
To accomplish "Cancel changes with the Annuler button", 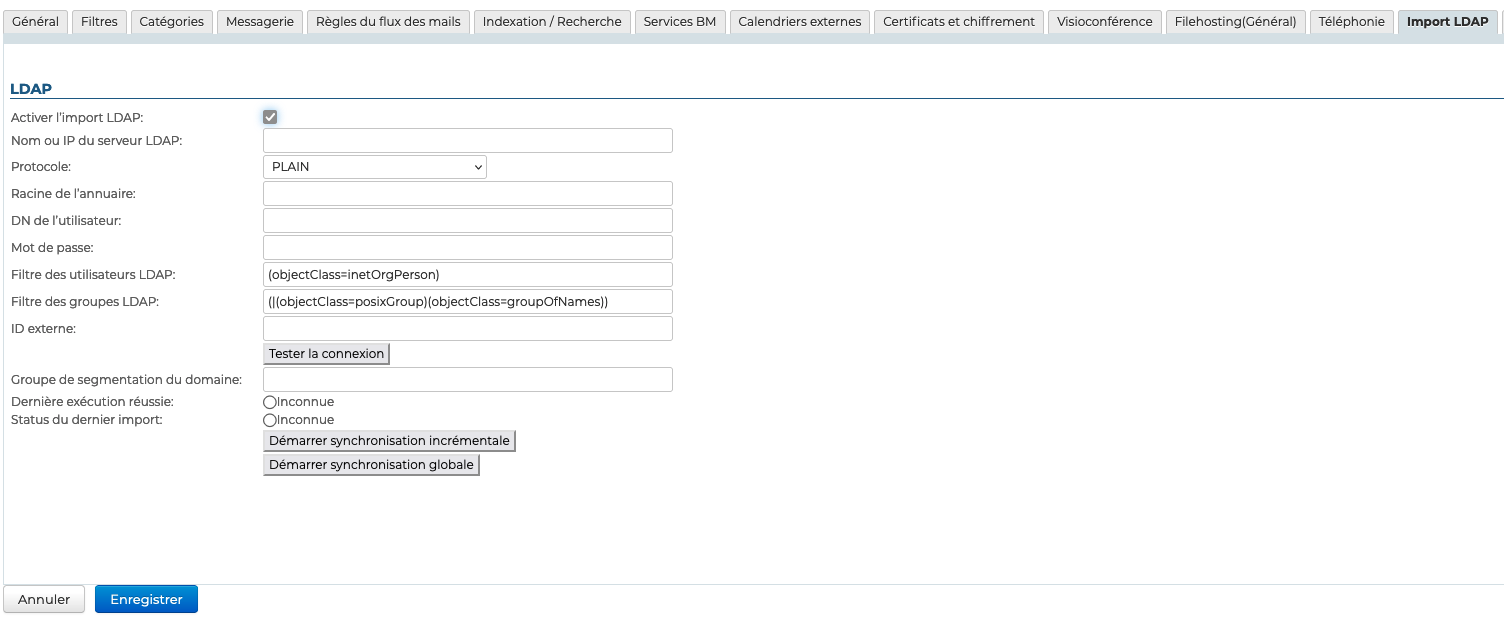I will pyautogui.click(x=44, y=599).
